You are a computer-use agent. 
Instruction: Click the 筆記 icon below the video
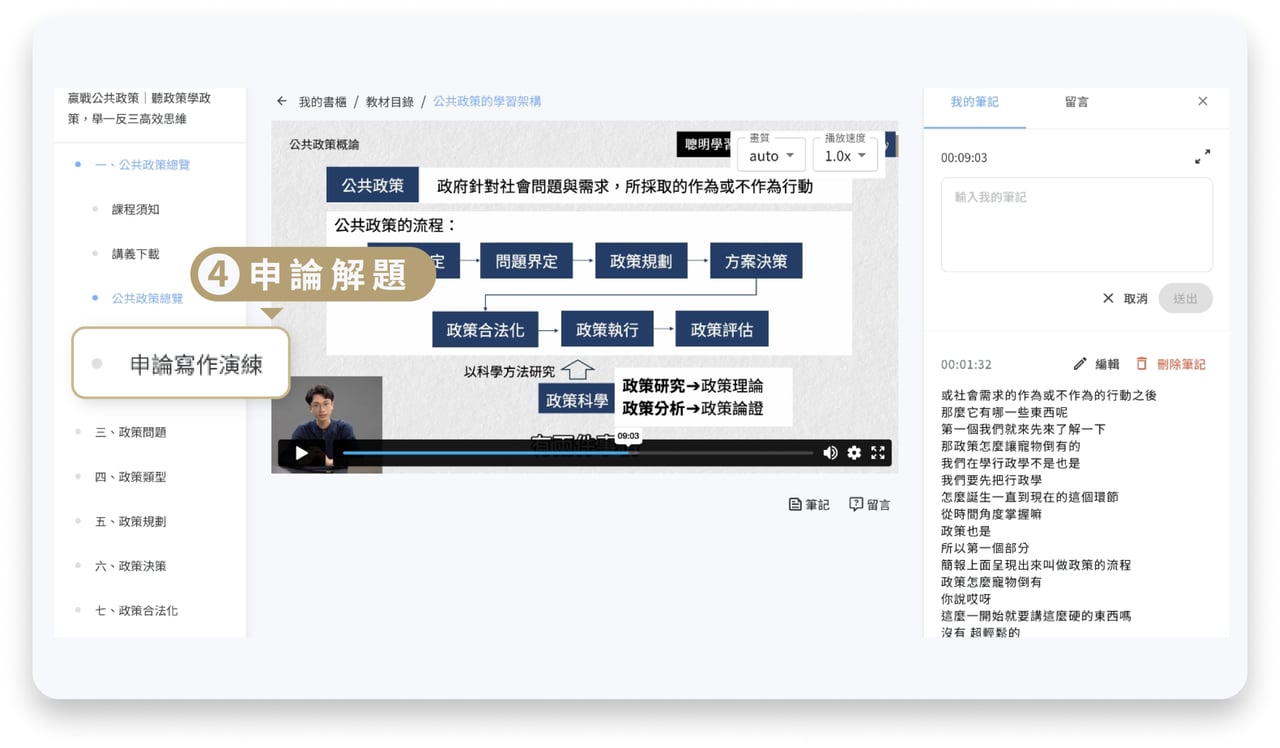(x=809, y=505)
